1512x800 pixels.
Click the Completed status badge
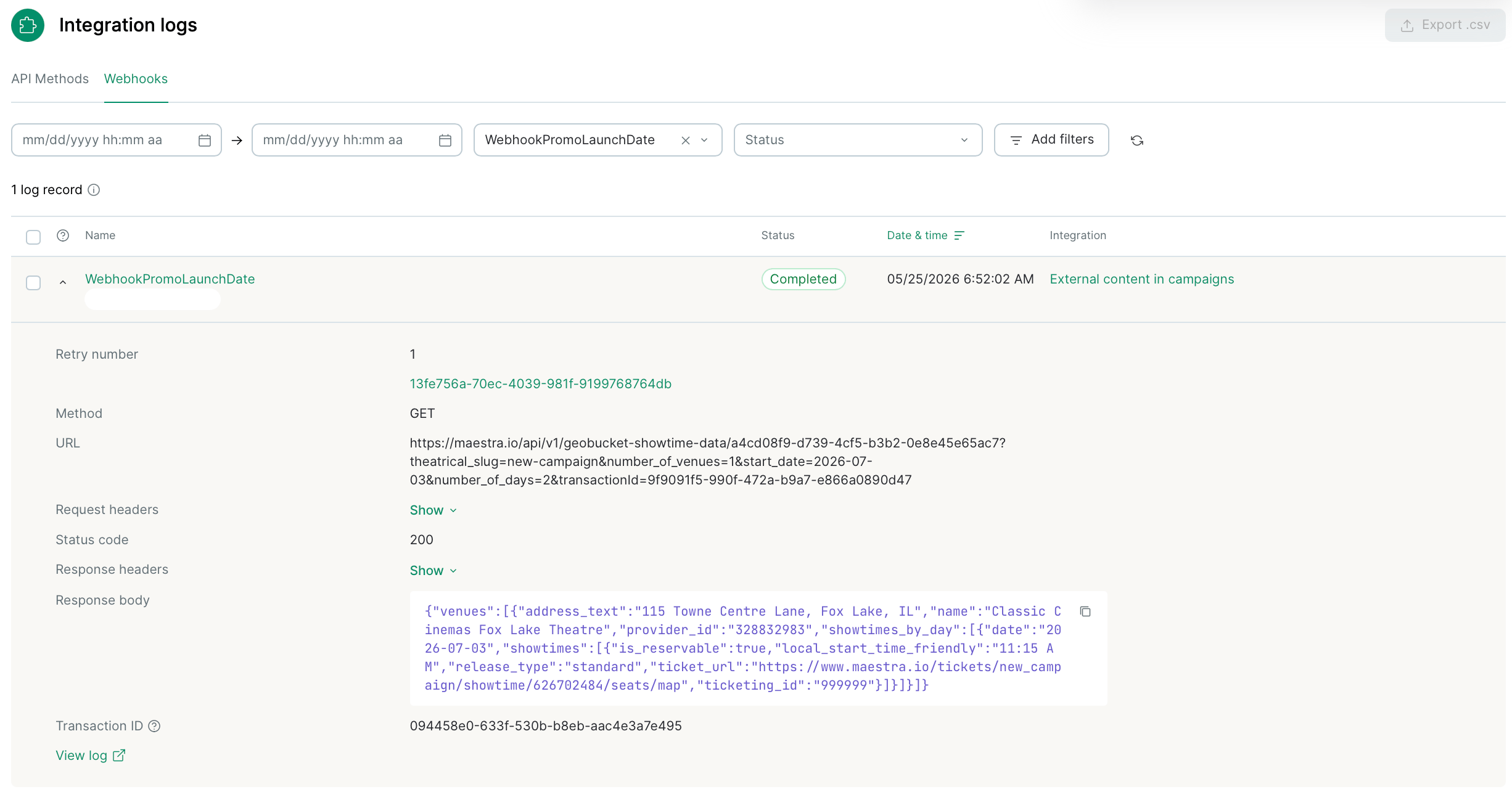(x=803, y=279)
